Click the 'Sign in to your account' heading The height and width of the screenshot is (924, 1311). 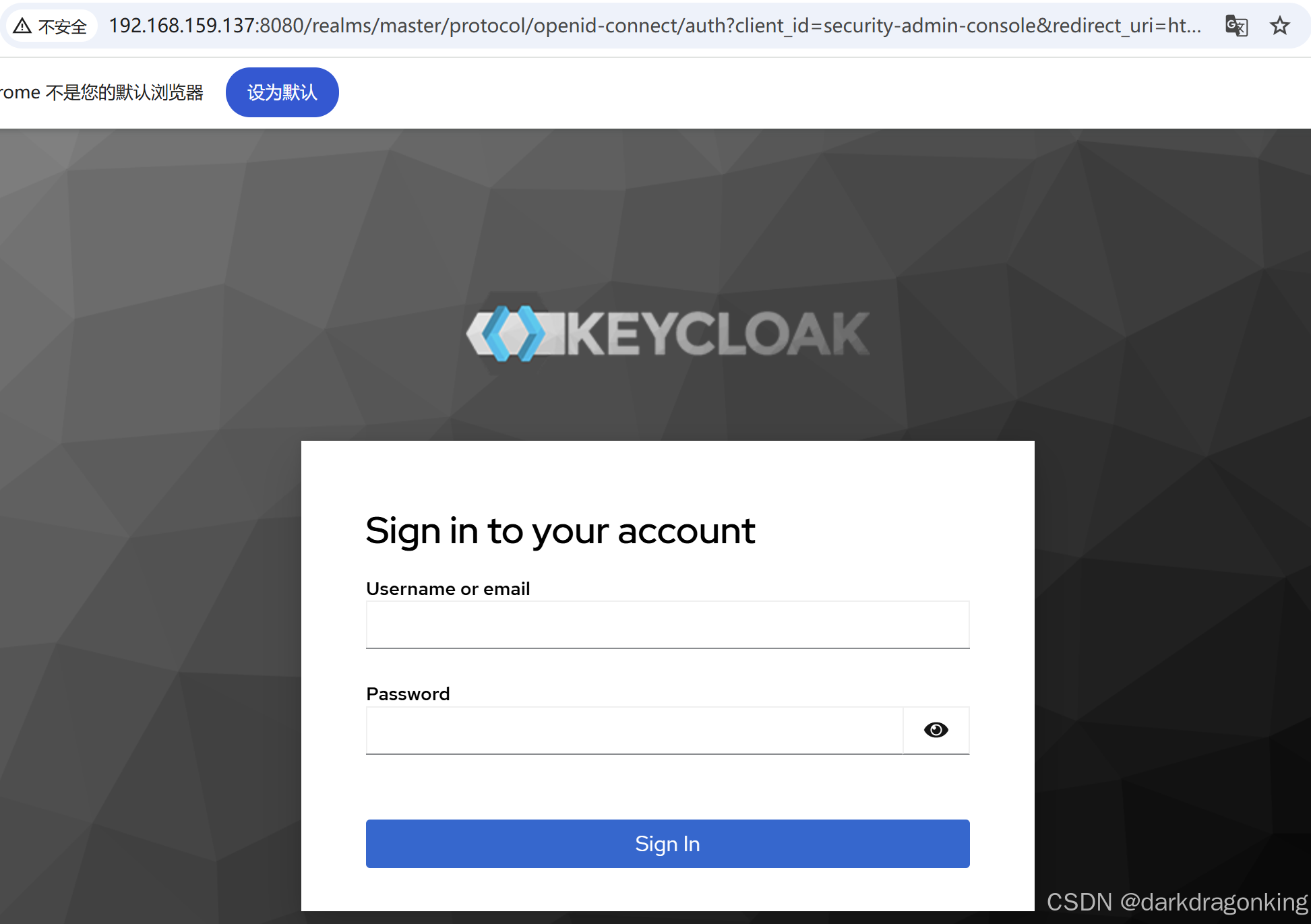click(x=560, y=531)
